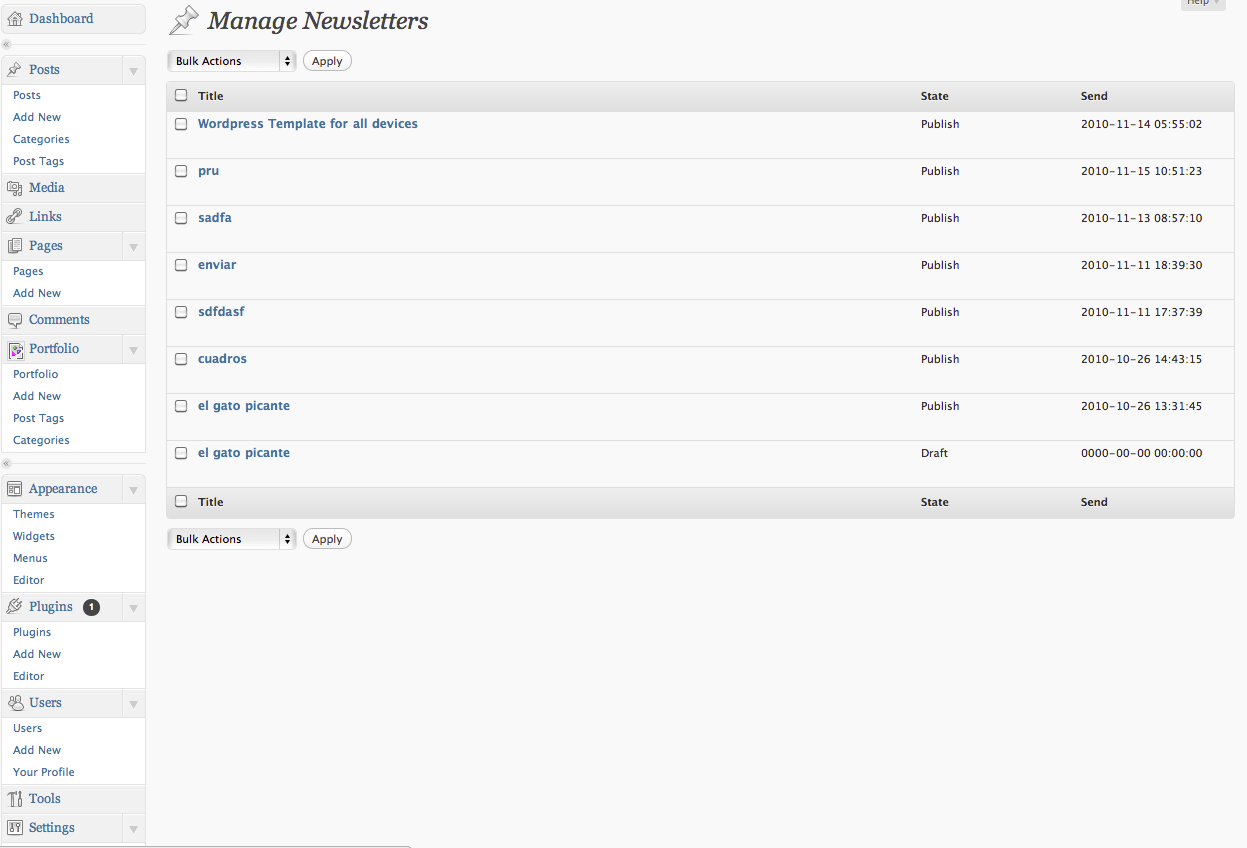Click the top Apply button
Image resolution: width=1247 pixels, height=848 pixels.
click(x=327, y=61)
